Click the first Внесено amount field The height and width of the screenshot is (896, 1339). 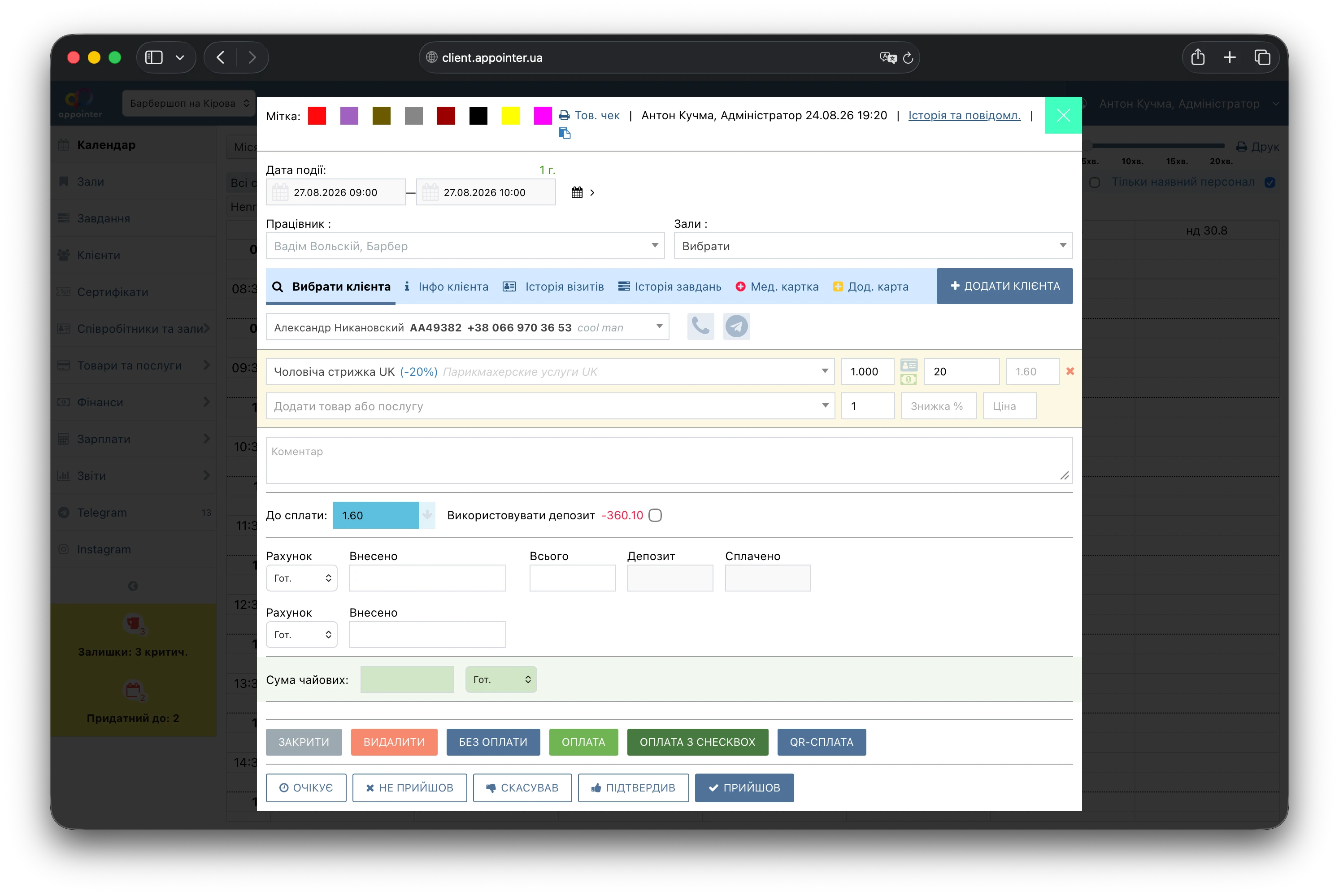point(427,578)
